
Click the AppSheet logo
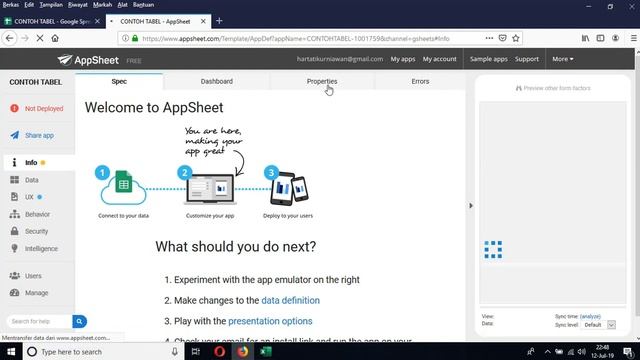[88, 60]
